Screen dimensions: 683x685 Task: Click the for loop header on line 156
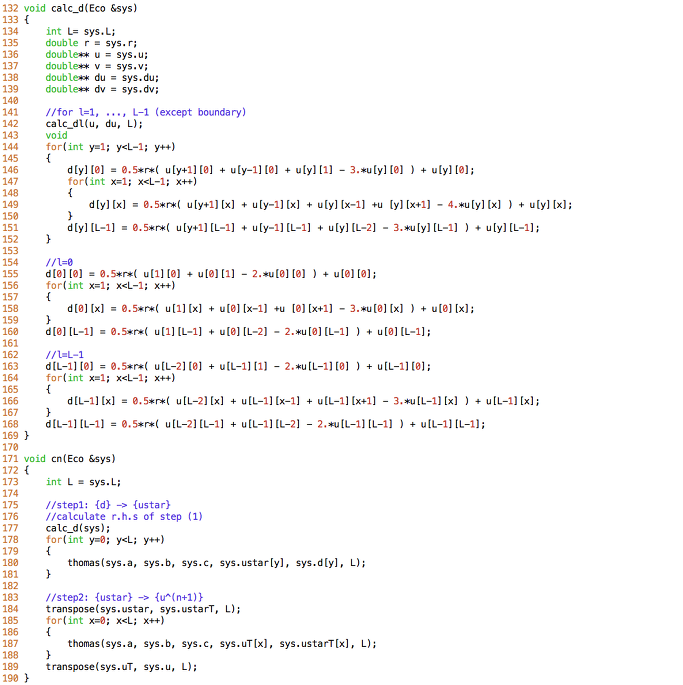(x=111, y=286)
